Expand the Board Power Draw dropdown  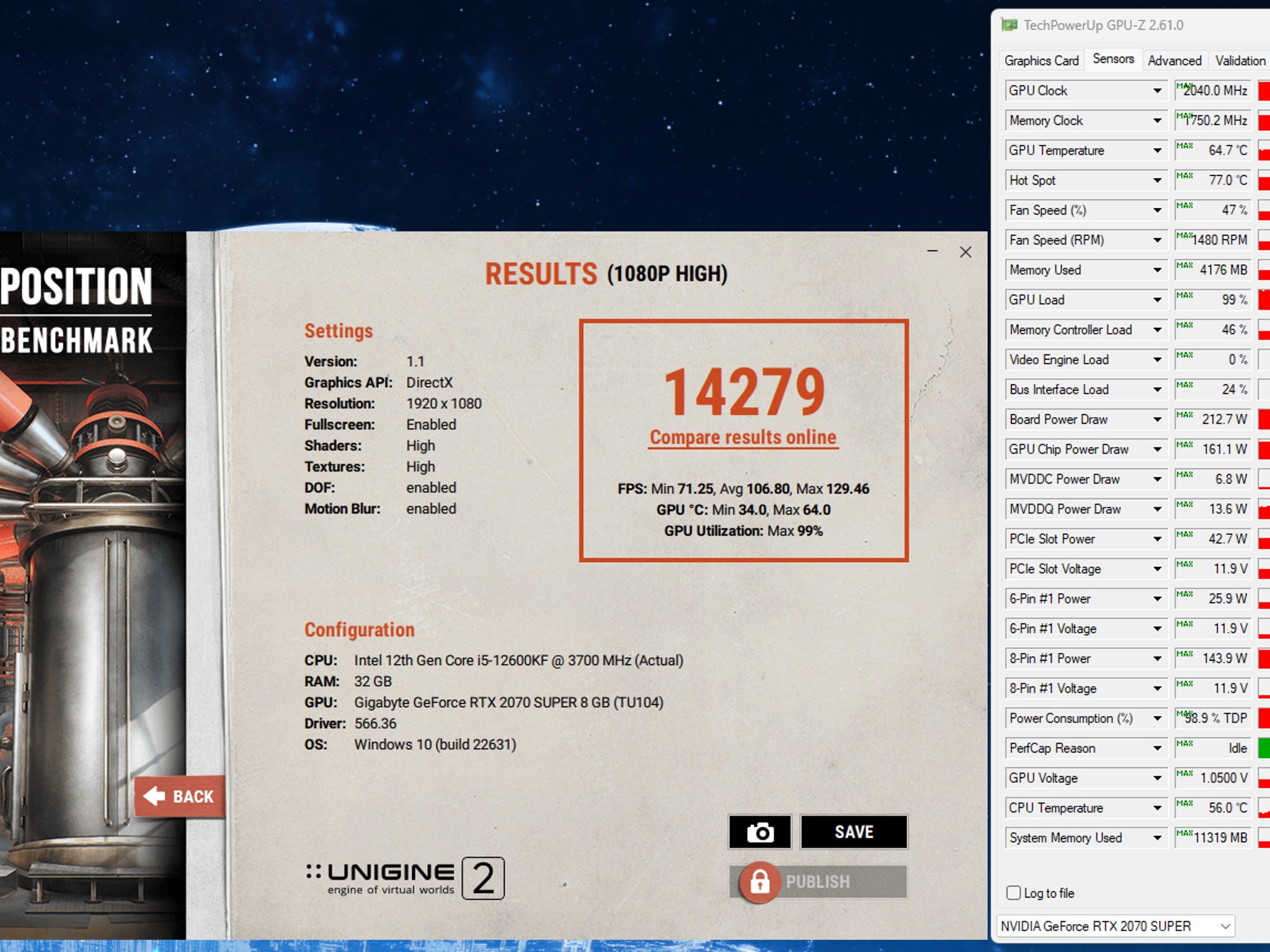[x=1157, y=420]
